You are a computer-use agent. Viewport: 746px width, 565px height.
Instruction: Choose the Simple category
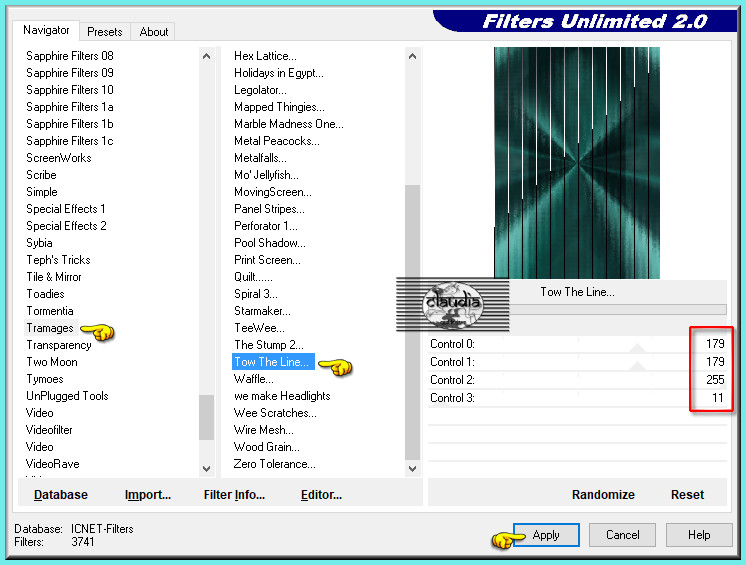click(x=42, y=192)
